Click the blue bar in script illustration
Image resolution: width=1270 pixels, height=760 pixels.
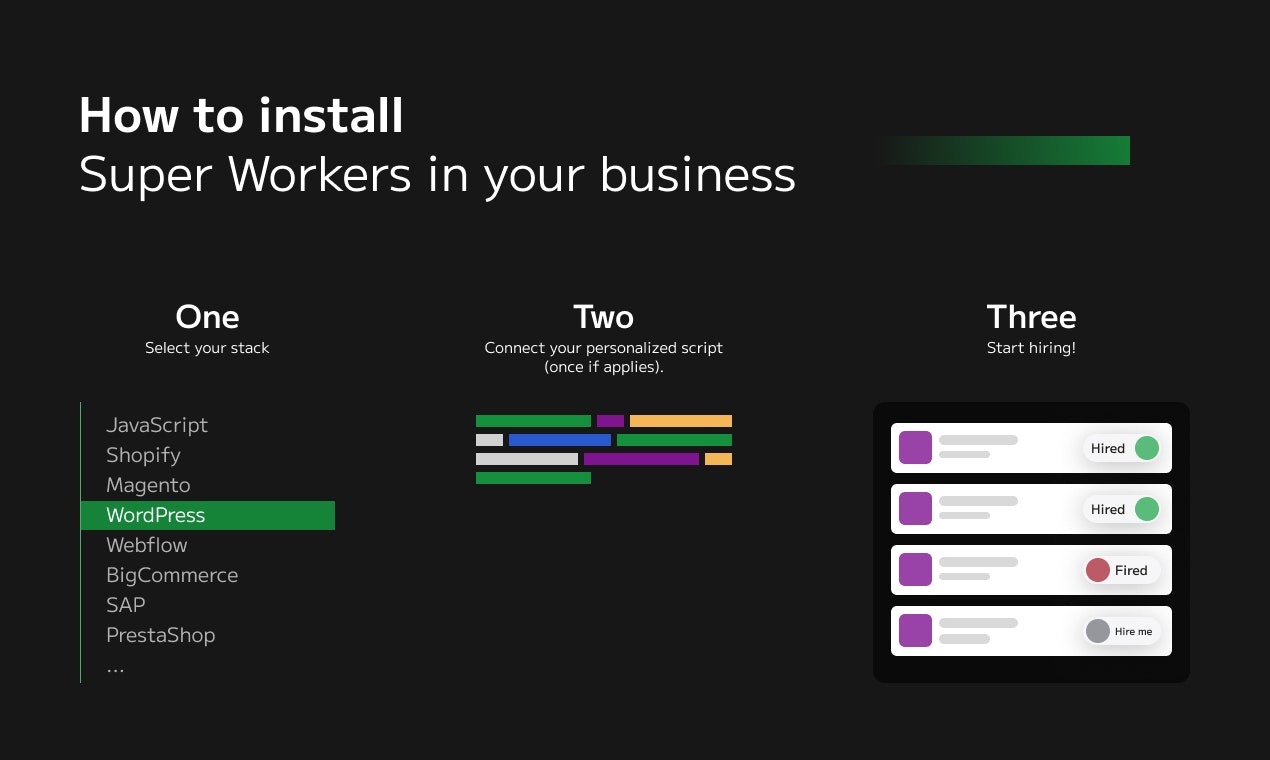(560, 440)
